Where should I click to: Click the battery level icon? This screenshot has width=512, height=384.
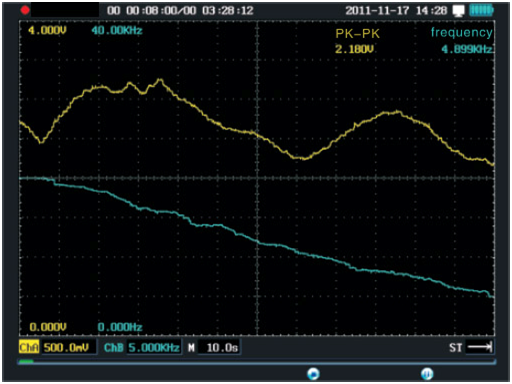(x=481, y=10)
